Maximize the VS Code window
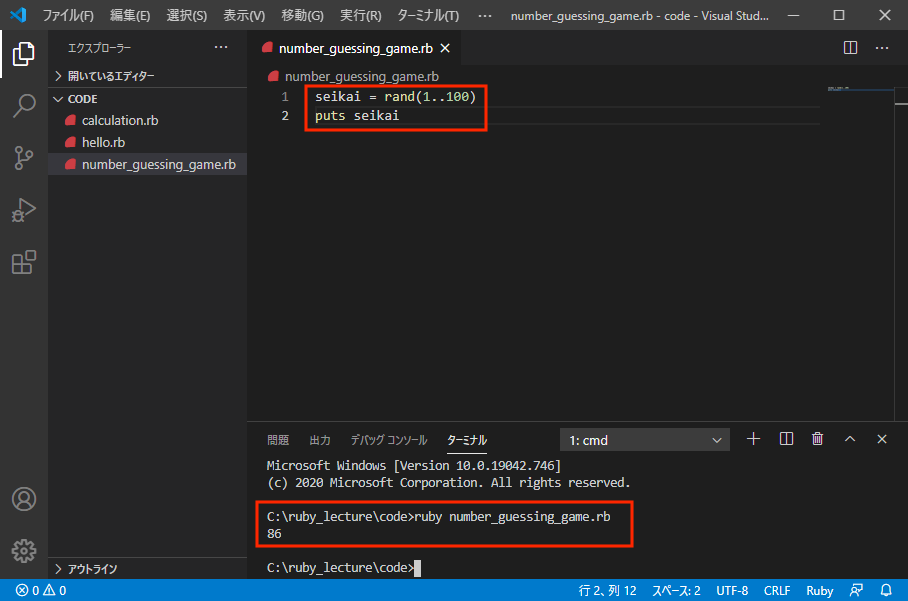This screenshot has width=908, height=601. (x=839, y=15)
